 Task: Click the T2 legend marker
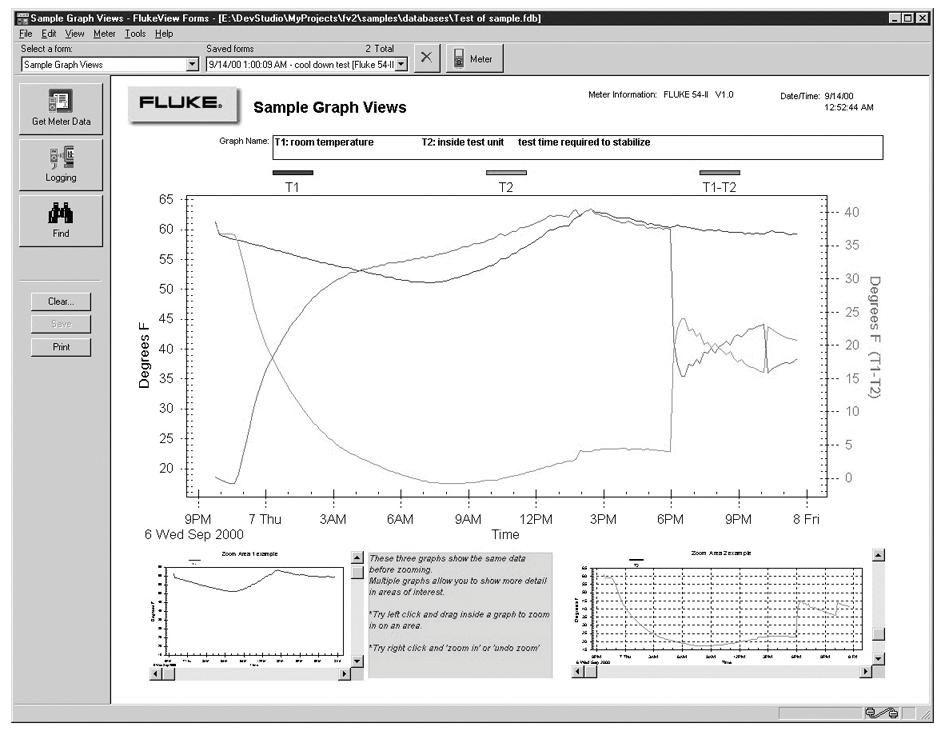click(506, 171)
